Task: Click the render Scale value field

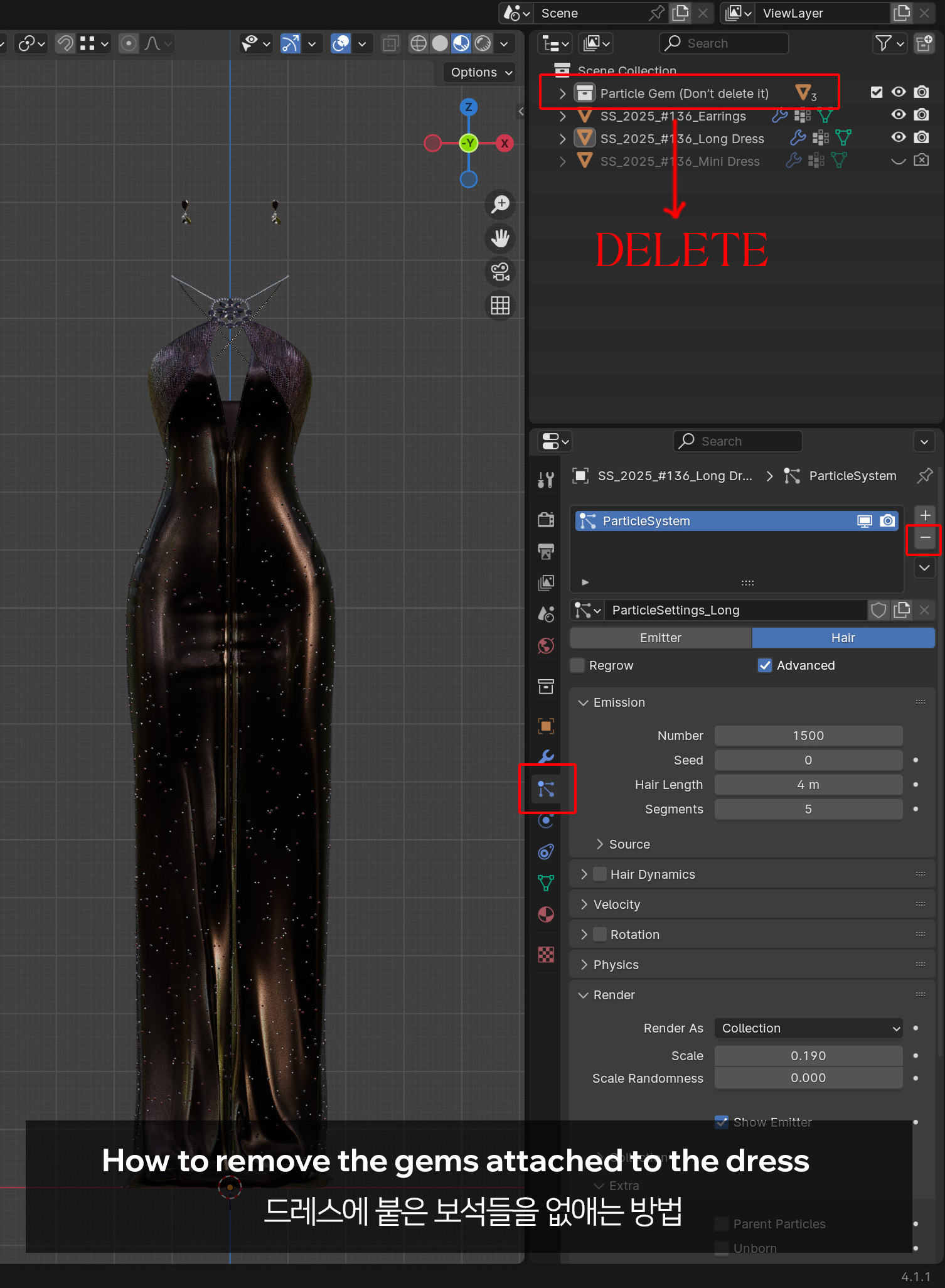Action: point(809,1056)
